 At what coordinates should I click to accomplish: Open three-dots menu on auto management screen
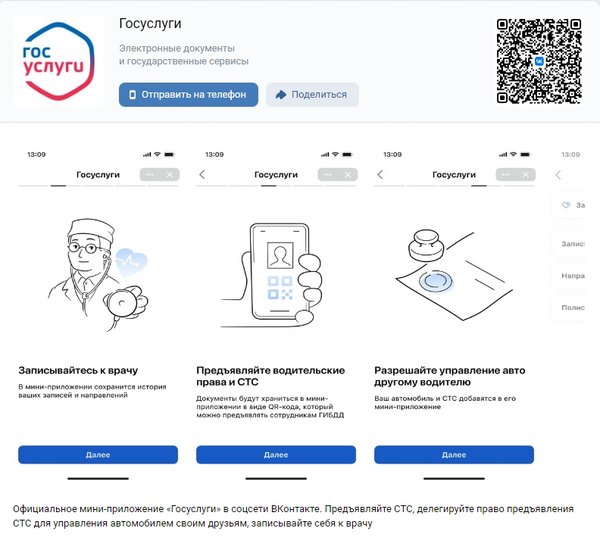[505, 175]
